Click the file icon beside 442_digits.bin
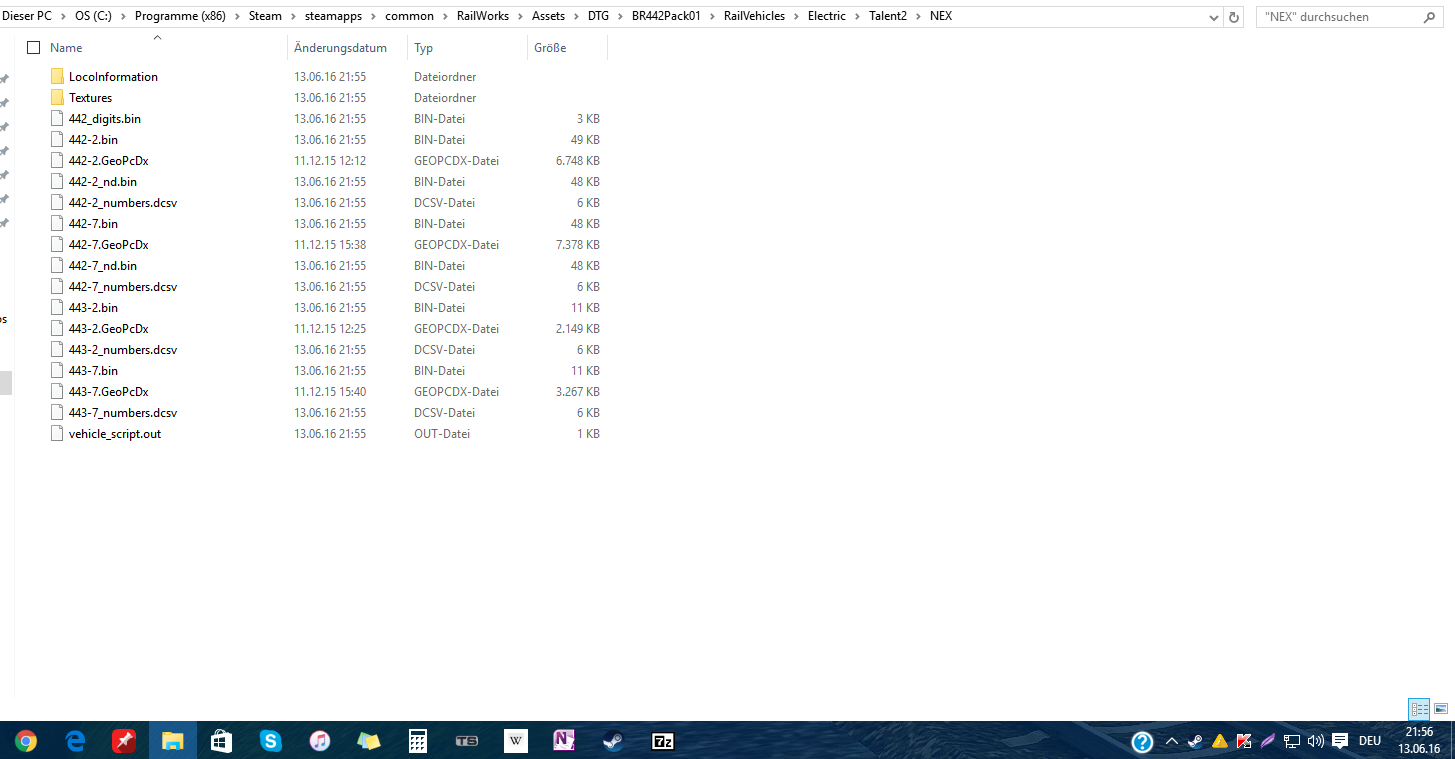1455x759 pixels. coord(57,119)
